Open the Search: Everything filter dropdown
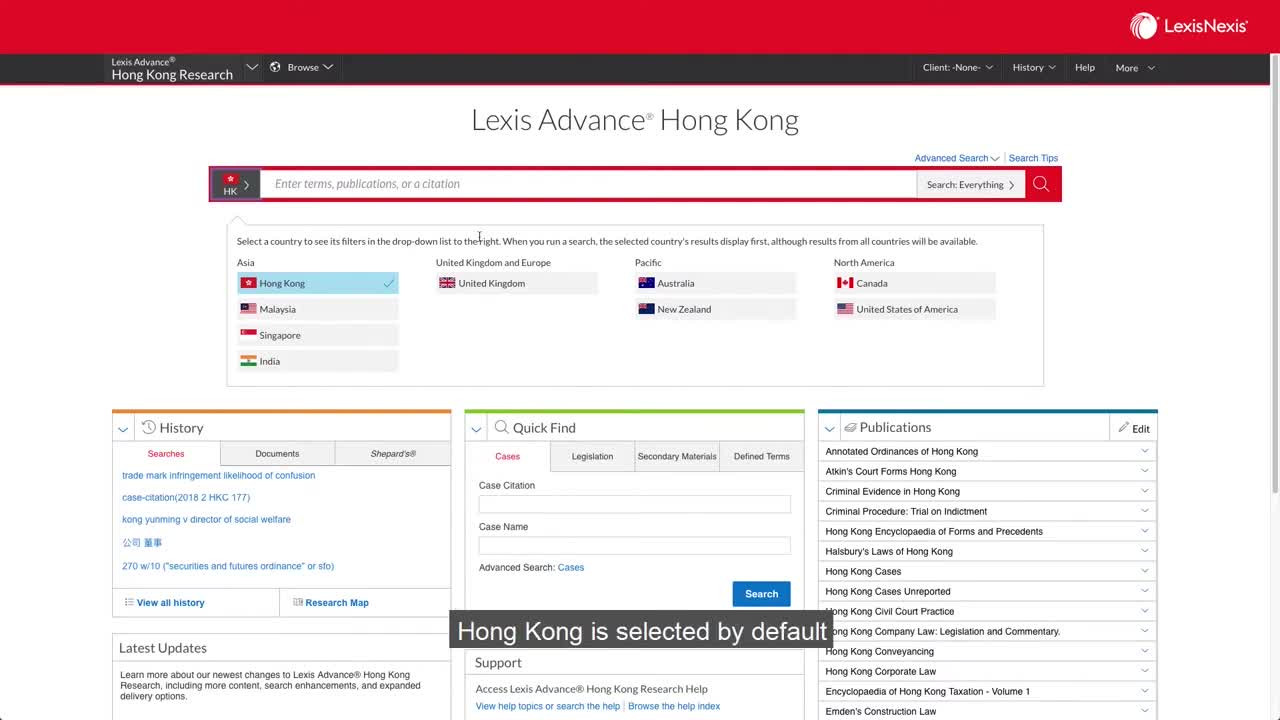Viewport: 1280px width, 720px height. pos(970,184)
